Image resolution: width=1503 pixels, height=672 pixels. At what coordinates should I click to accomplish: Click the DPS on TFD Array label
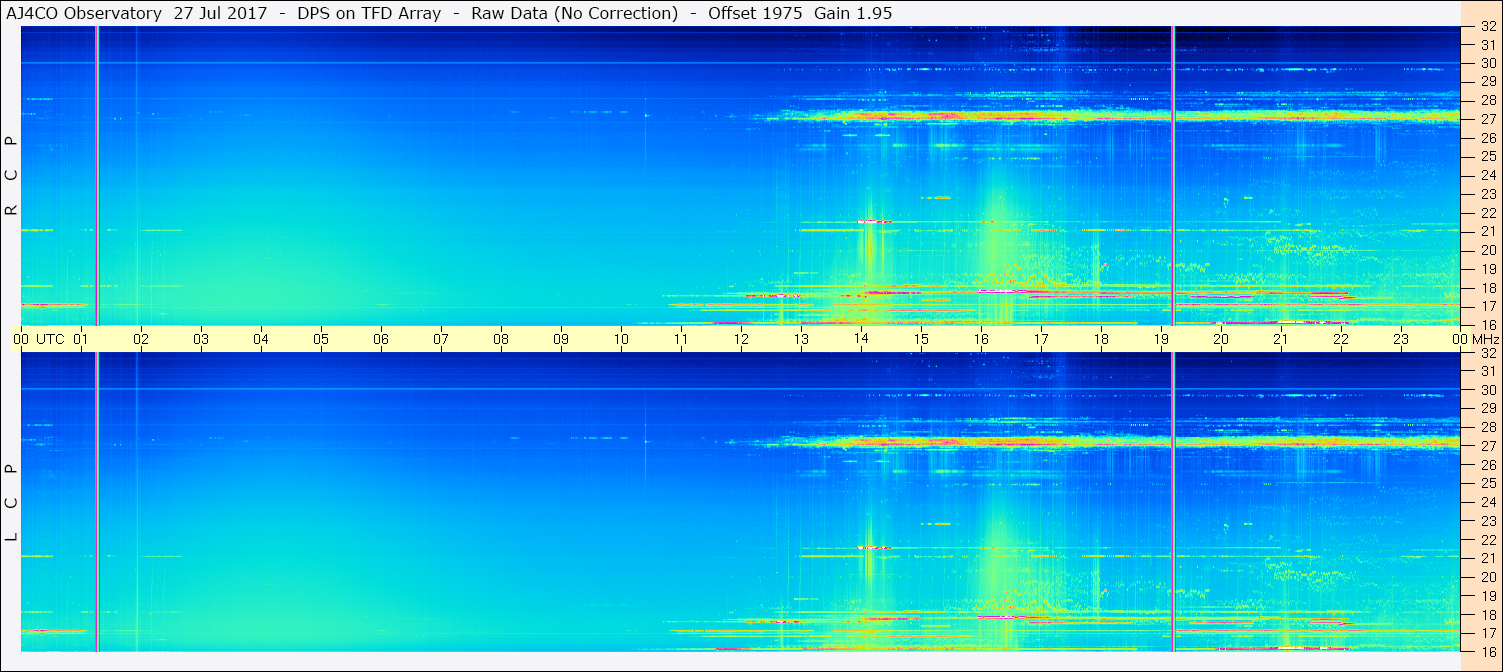click(x=369, y=13)
